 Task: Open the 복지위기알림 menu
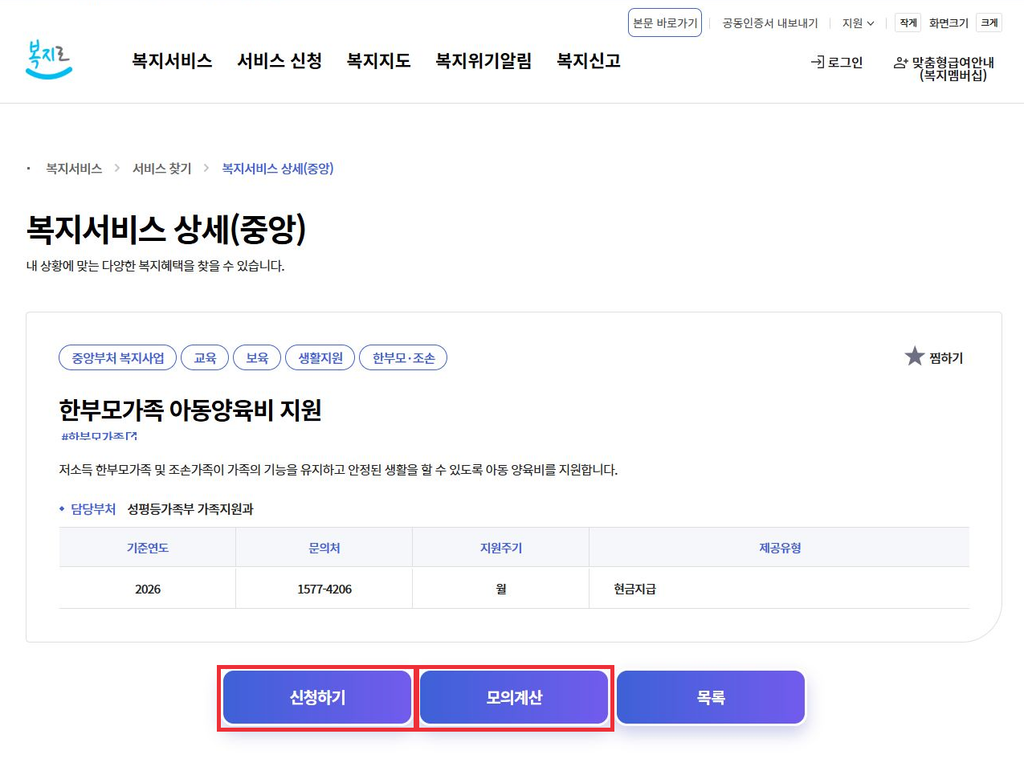[x=483, y=61]
